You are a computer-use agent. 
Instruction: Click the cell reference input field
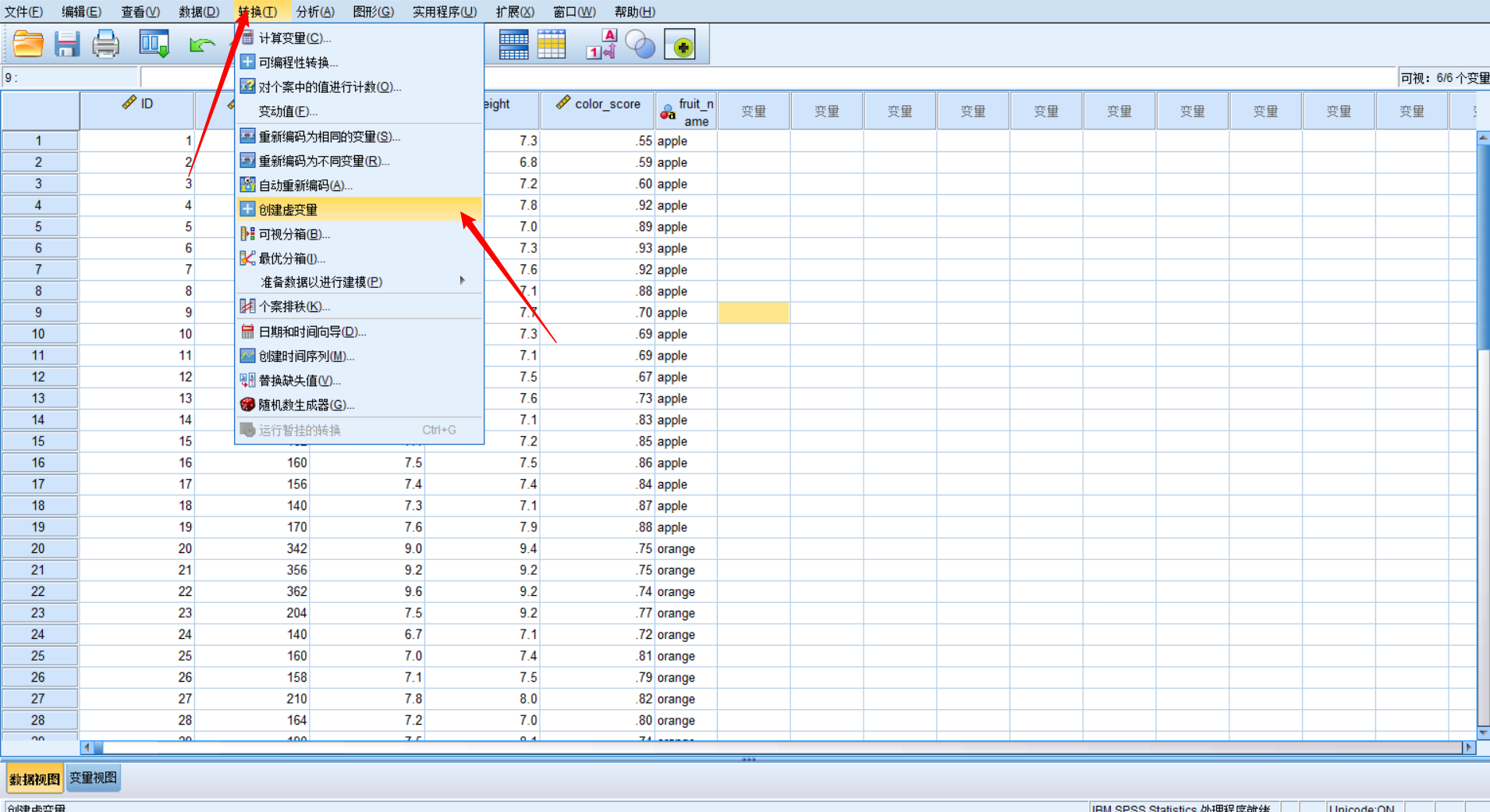pyautogui.click(x=70, y=77)
